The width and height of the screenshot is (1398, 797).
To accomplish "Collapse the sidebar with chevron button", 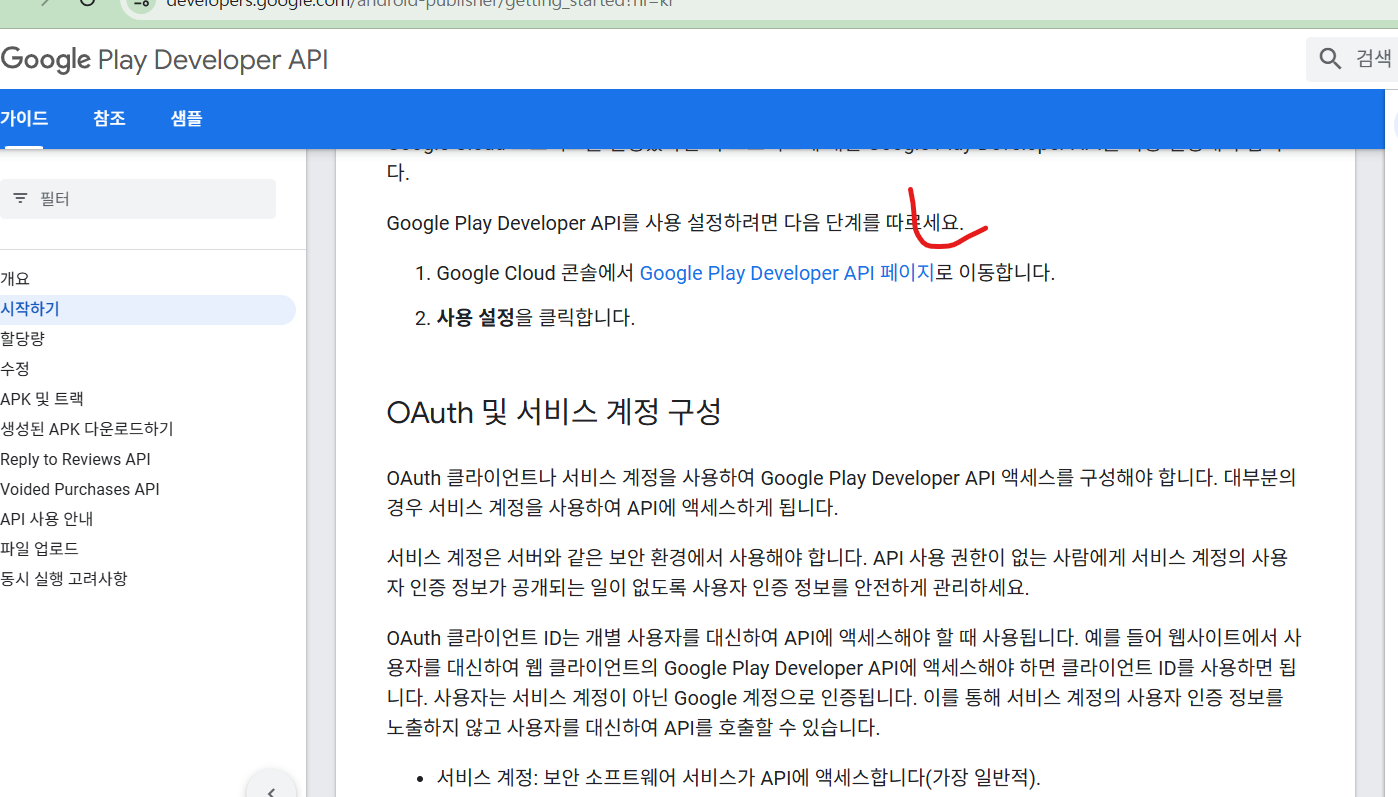I will (x=271, y=789).
